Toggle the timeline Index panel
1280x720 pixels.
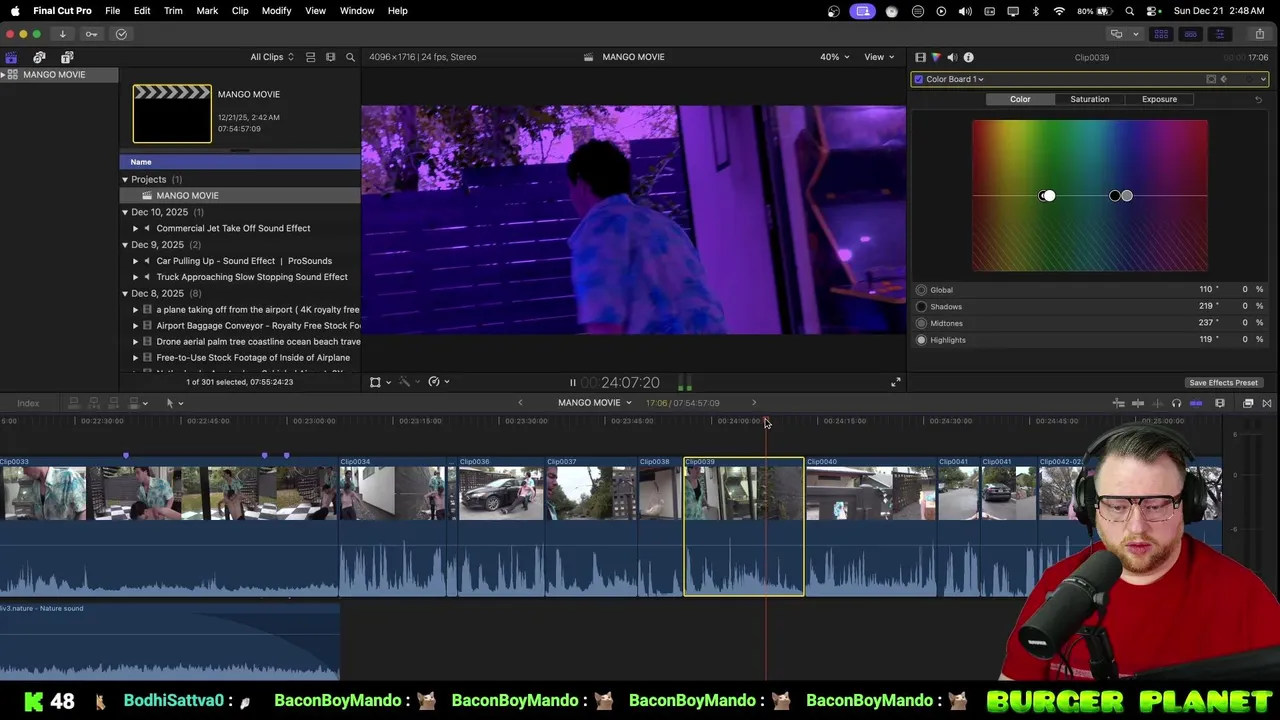click(28, 403)
